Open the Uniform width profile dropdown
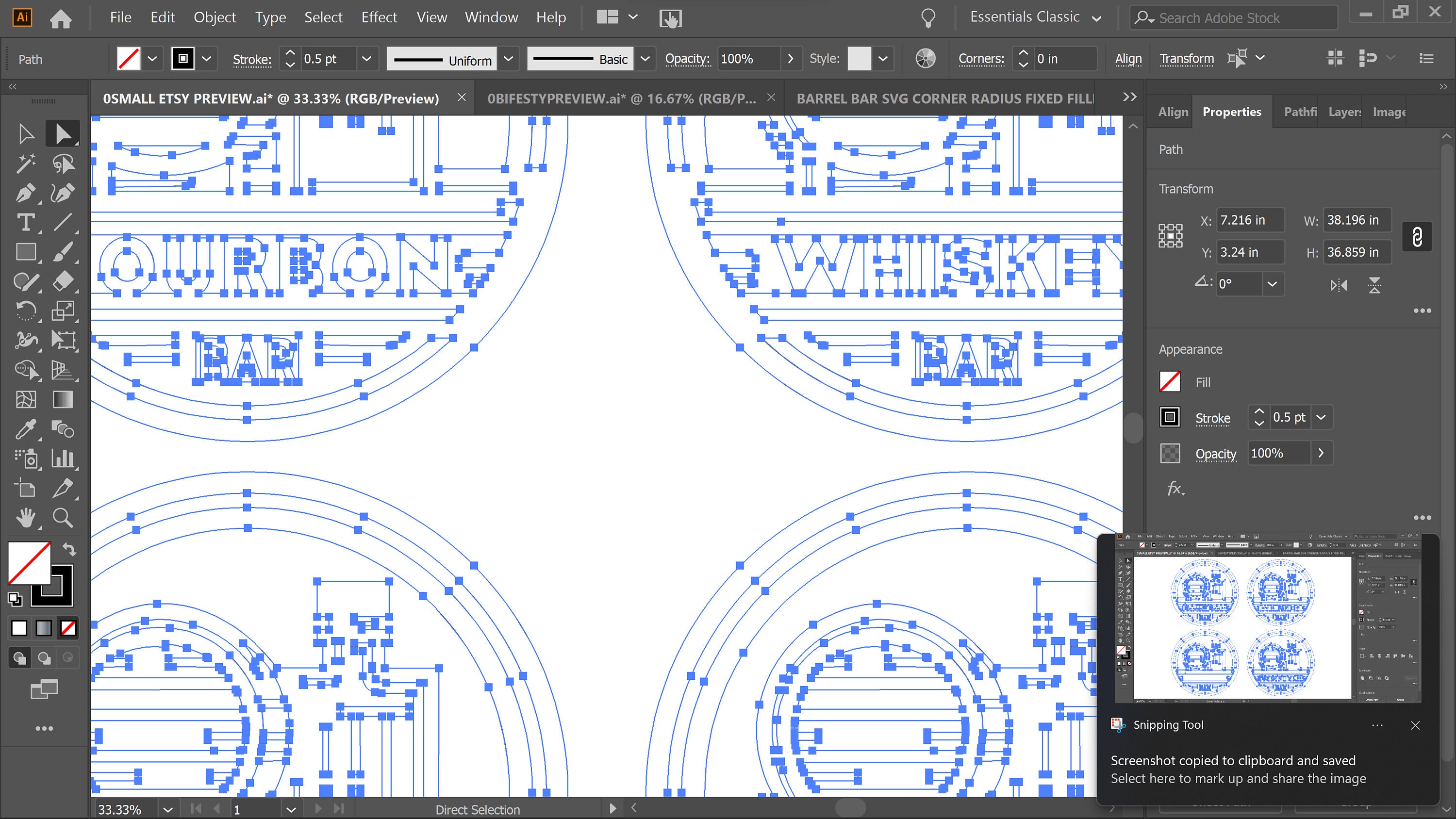The width and height of the screenshot is (1456, 819). (x=508, y=58)
